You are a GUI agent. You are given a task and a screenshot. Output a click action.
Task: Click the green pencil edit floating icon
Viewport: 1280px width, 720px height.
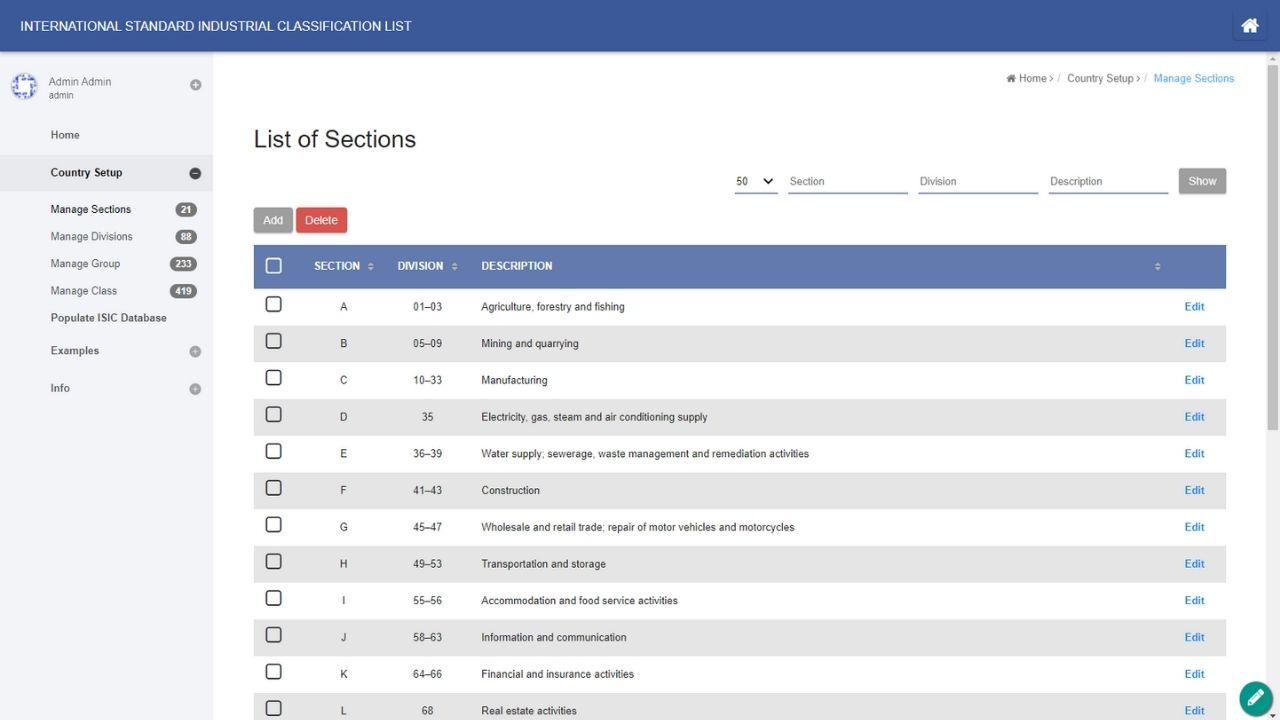[x=1255, y=698]
